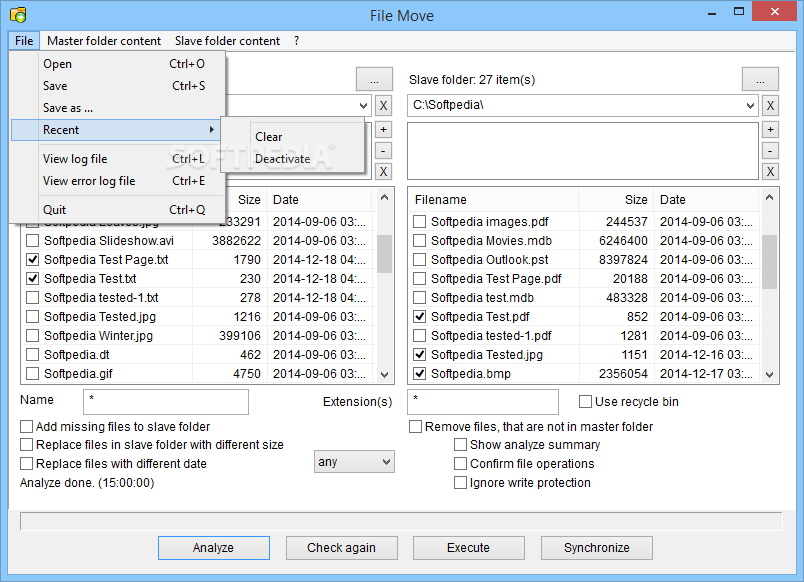
Task: Click the Recent submenu arrow
Action: pyautogui.click(x=211, y=130)
